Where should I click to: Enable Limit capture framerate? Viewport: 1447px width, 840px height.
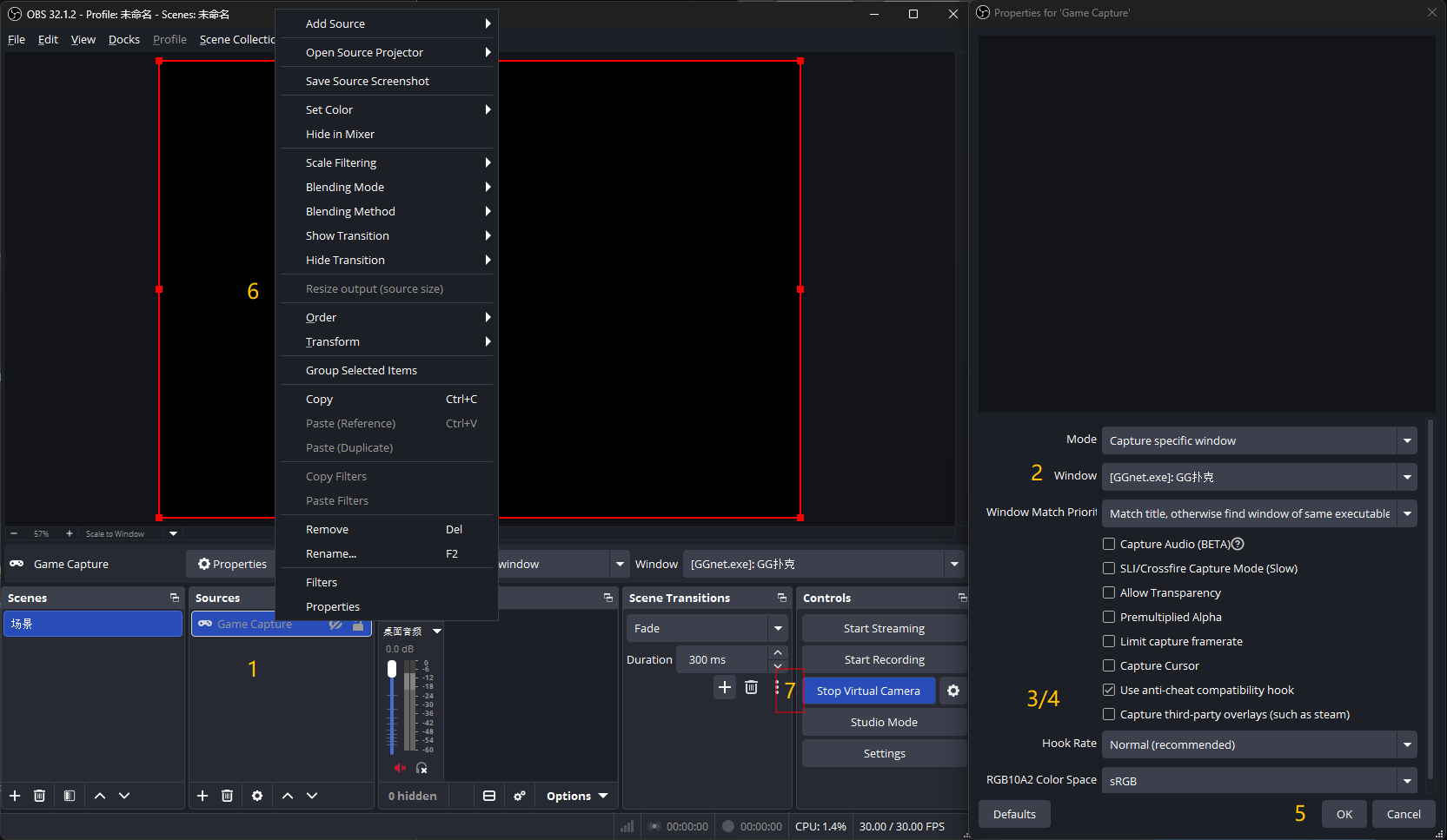click(x=1109, y=641)
